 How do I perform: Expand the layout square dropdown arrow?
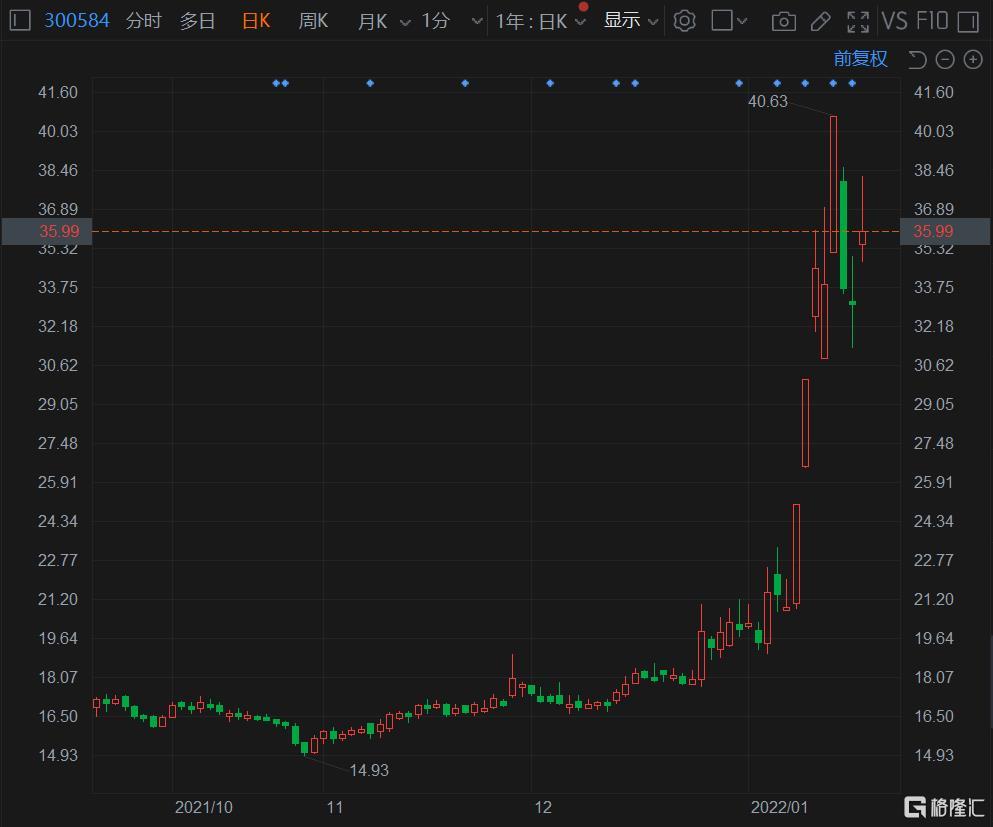742,22
